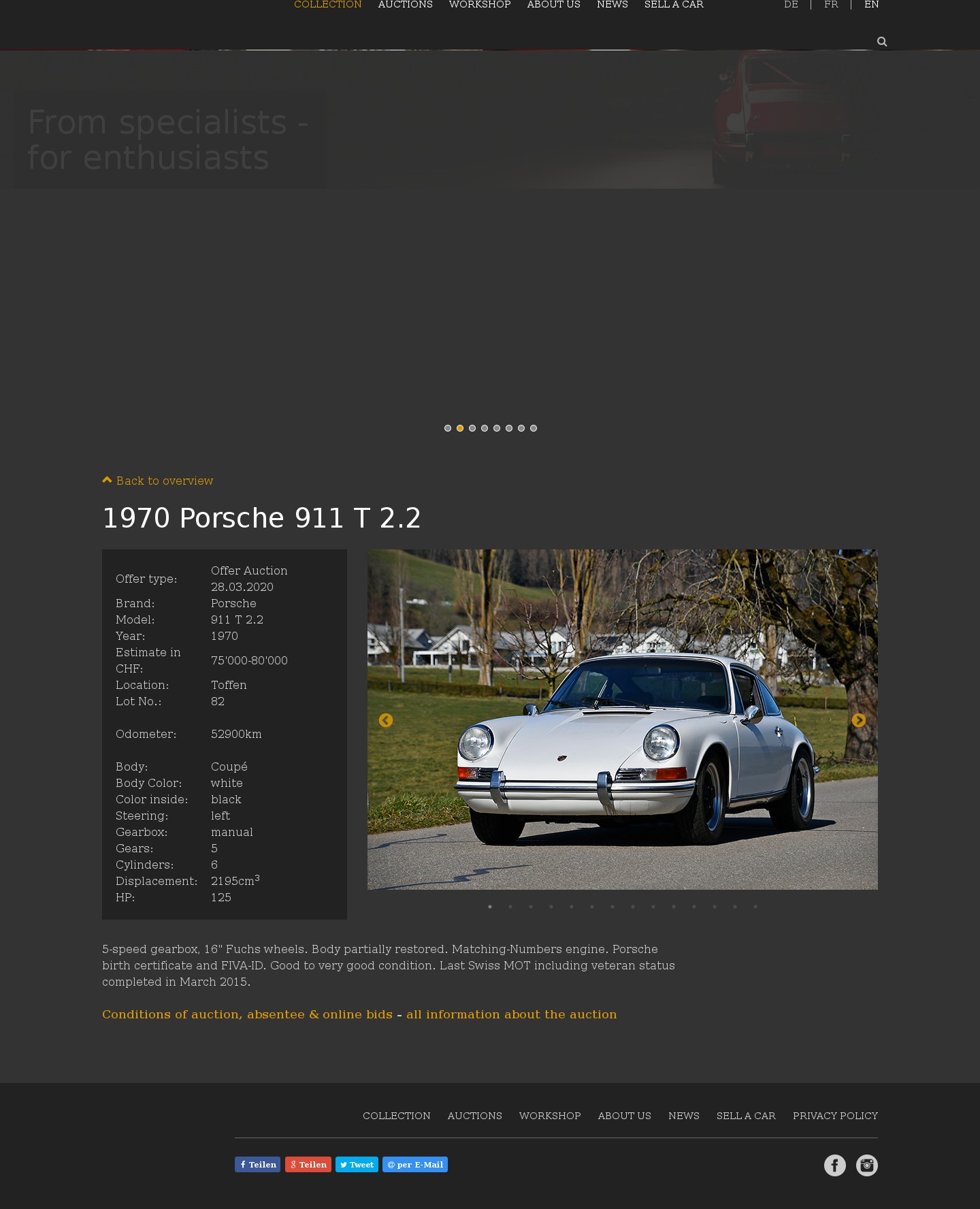The image size is (980, 1209).
Task: Open footer COLLECTION link
Action: tap(397, 1116)
